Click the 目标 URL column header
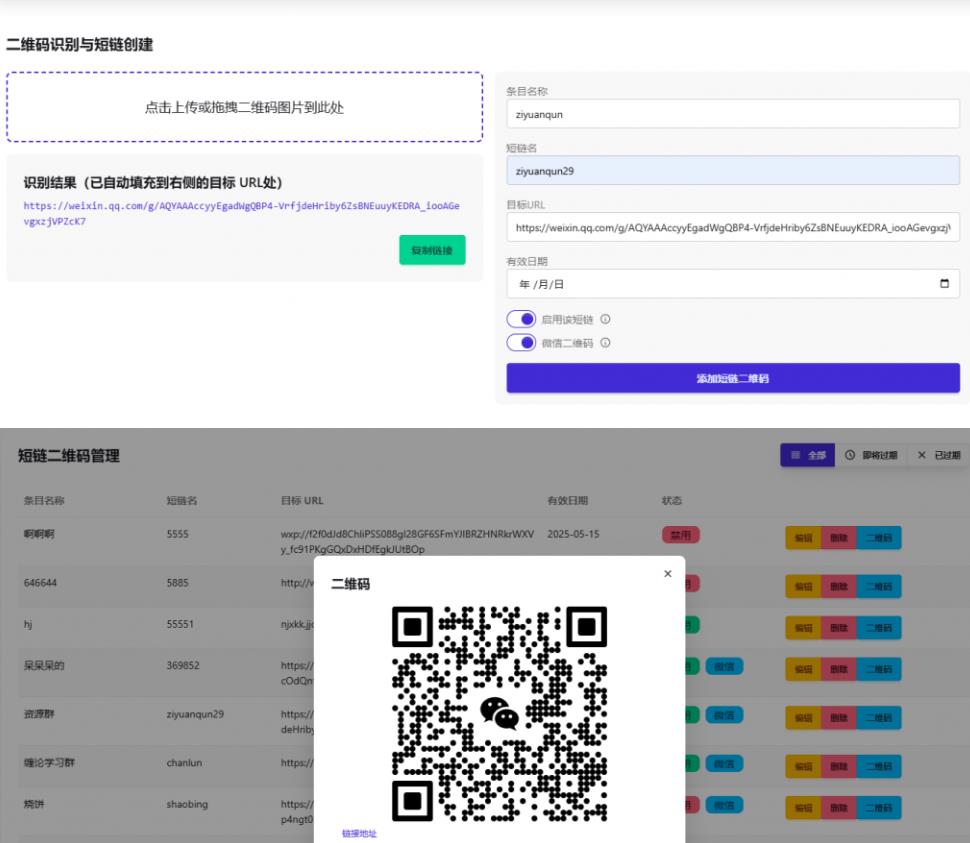This screenshot has width=970, height=843. 302,500
